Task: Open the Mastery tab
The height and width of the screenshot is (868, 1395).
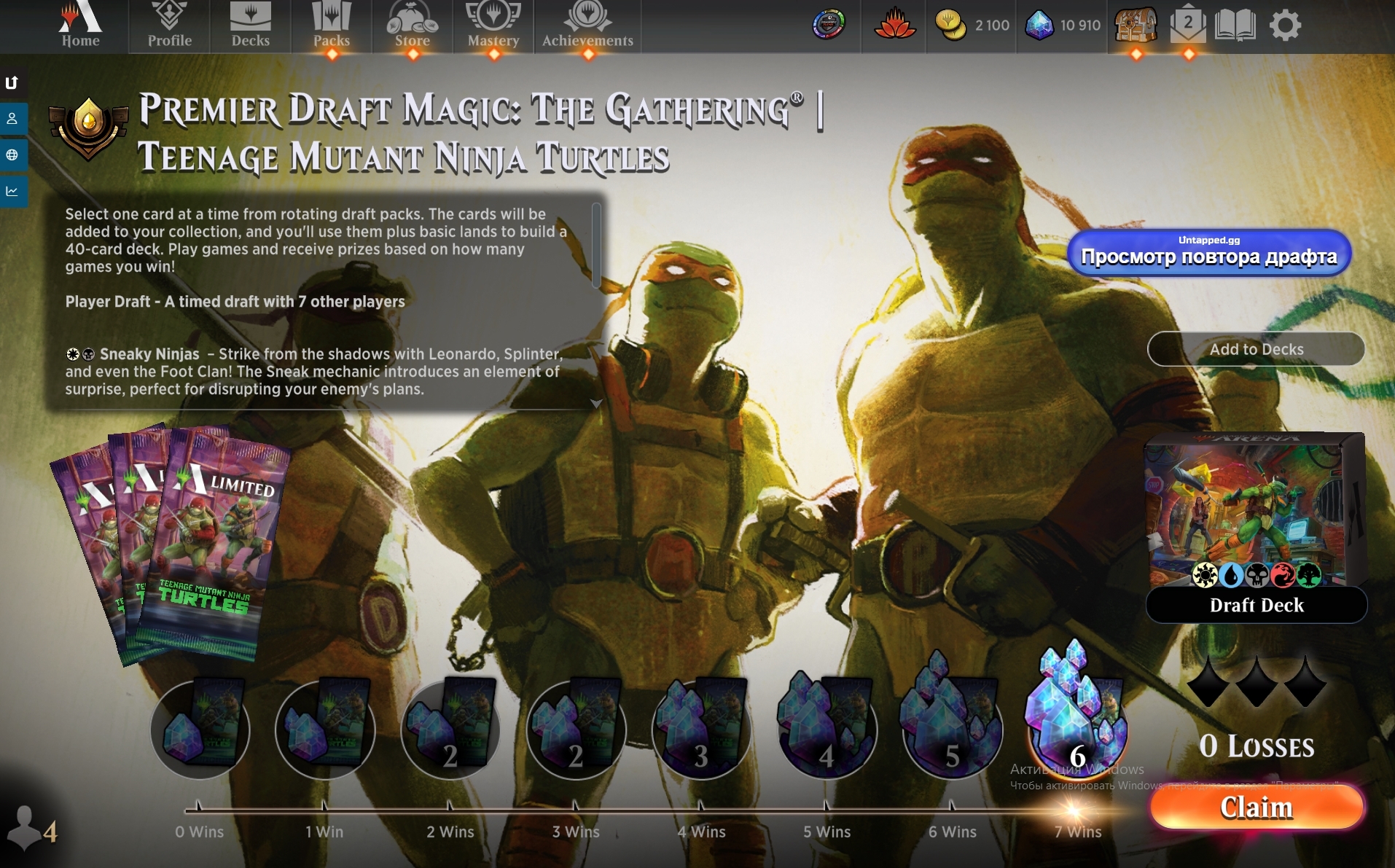Action: pyautogui.click(x=493, y=26)
